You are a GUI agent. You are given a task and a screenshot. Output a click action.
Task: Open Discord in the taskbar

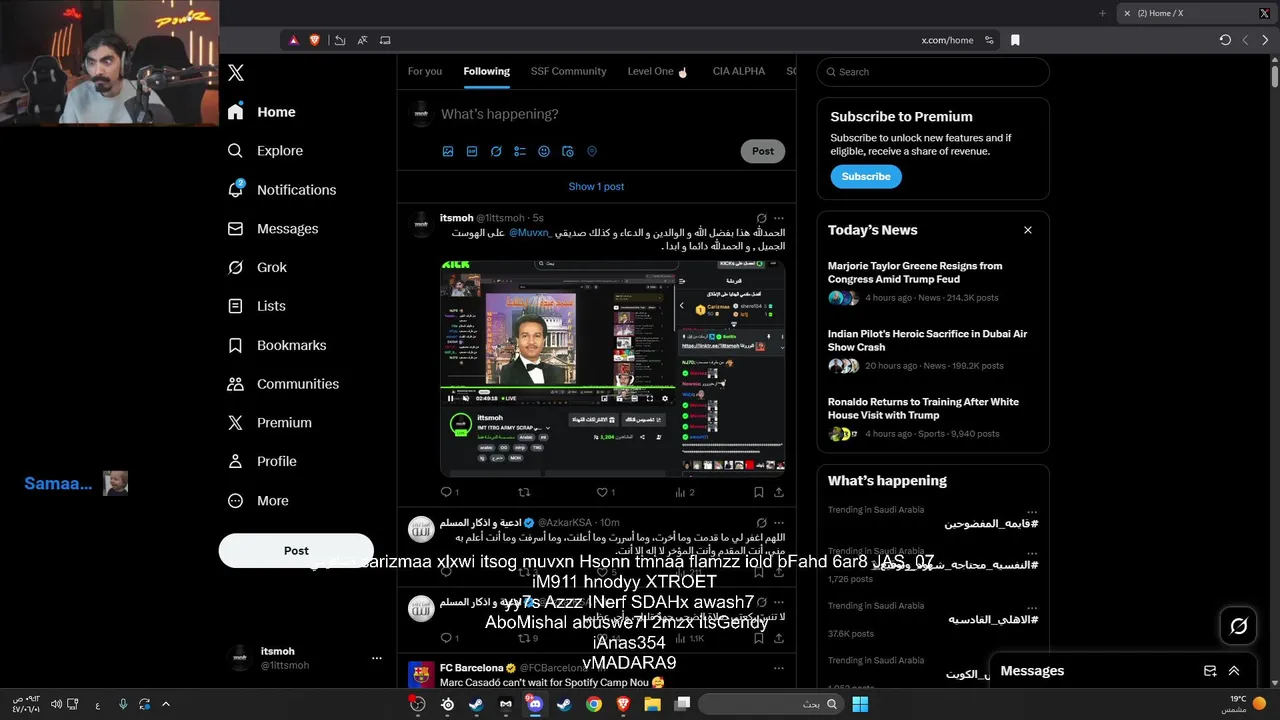(535, 704)
